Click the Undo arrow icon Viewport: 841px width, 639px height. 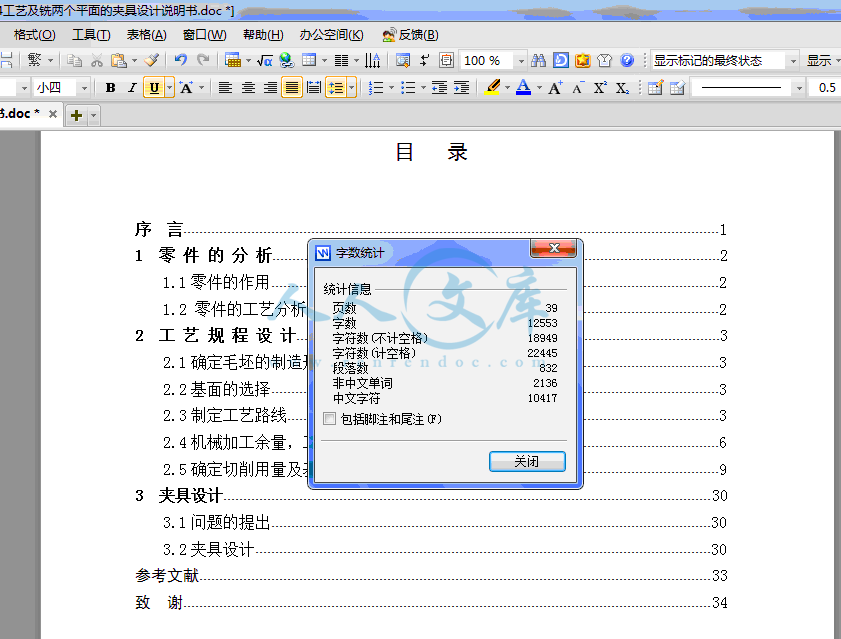(181, 60)
